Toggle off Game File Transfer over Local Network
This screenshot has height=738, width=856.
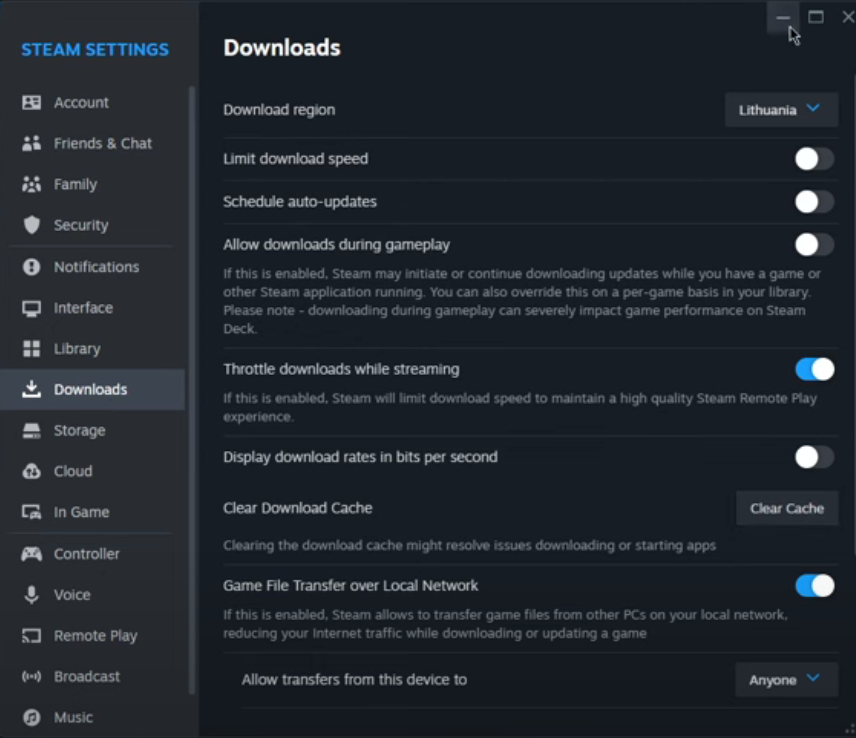tap(814, 586)
